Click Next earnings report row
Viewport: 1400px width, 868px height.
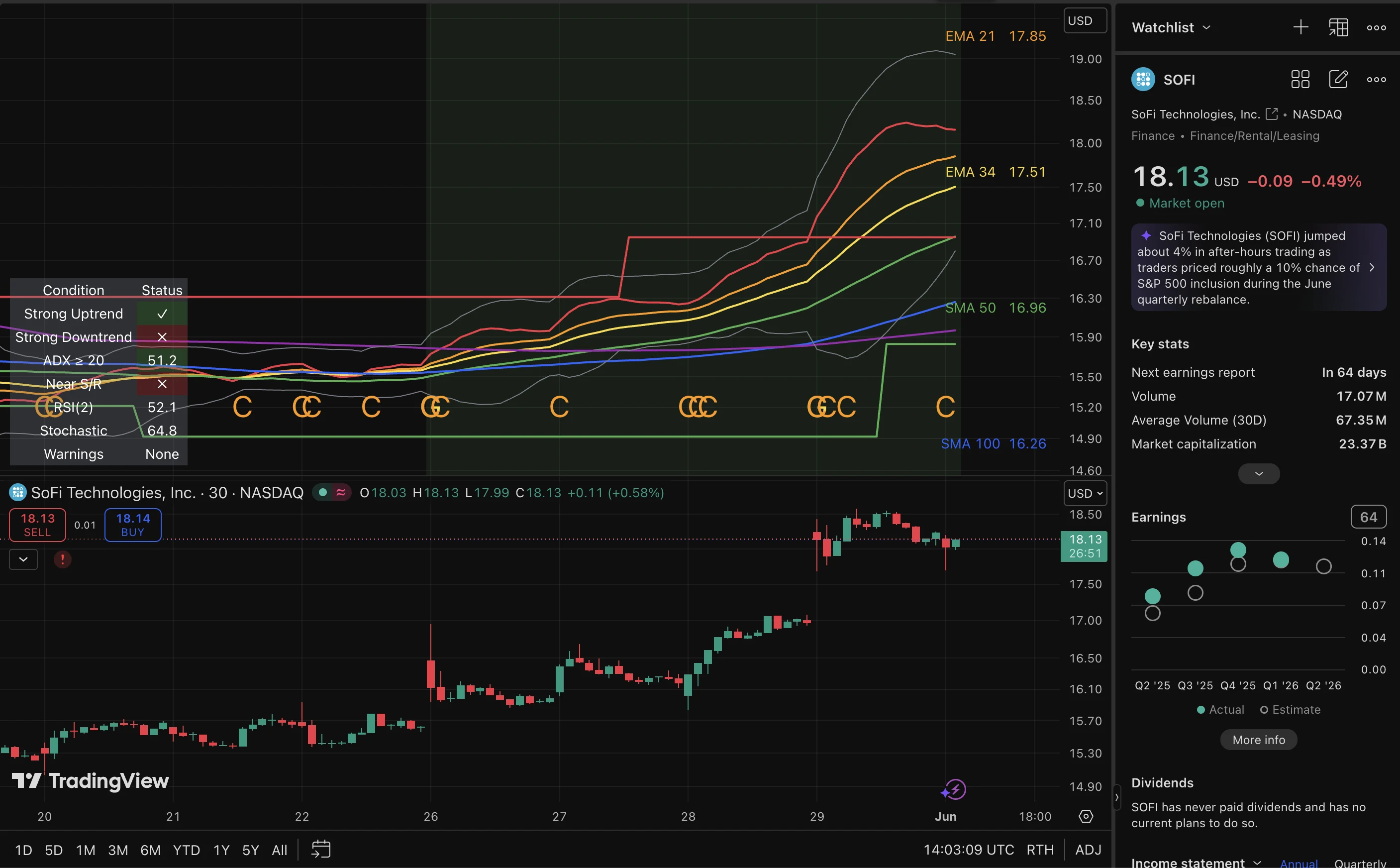[x=1259, y=372]
